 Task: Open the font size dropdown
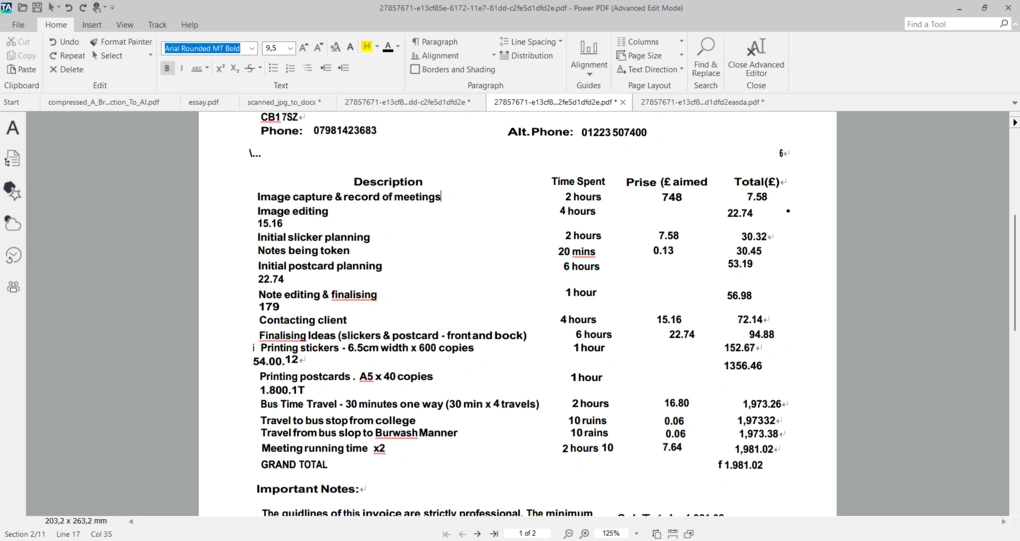[289, 48]
